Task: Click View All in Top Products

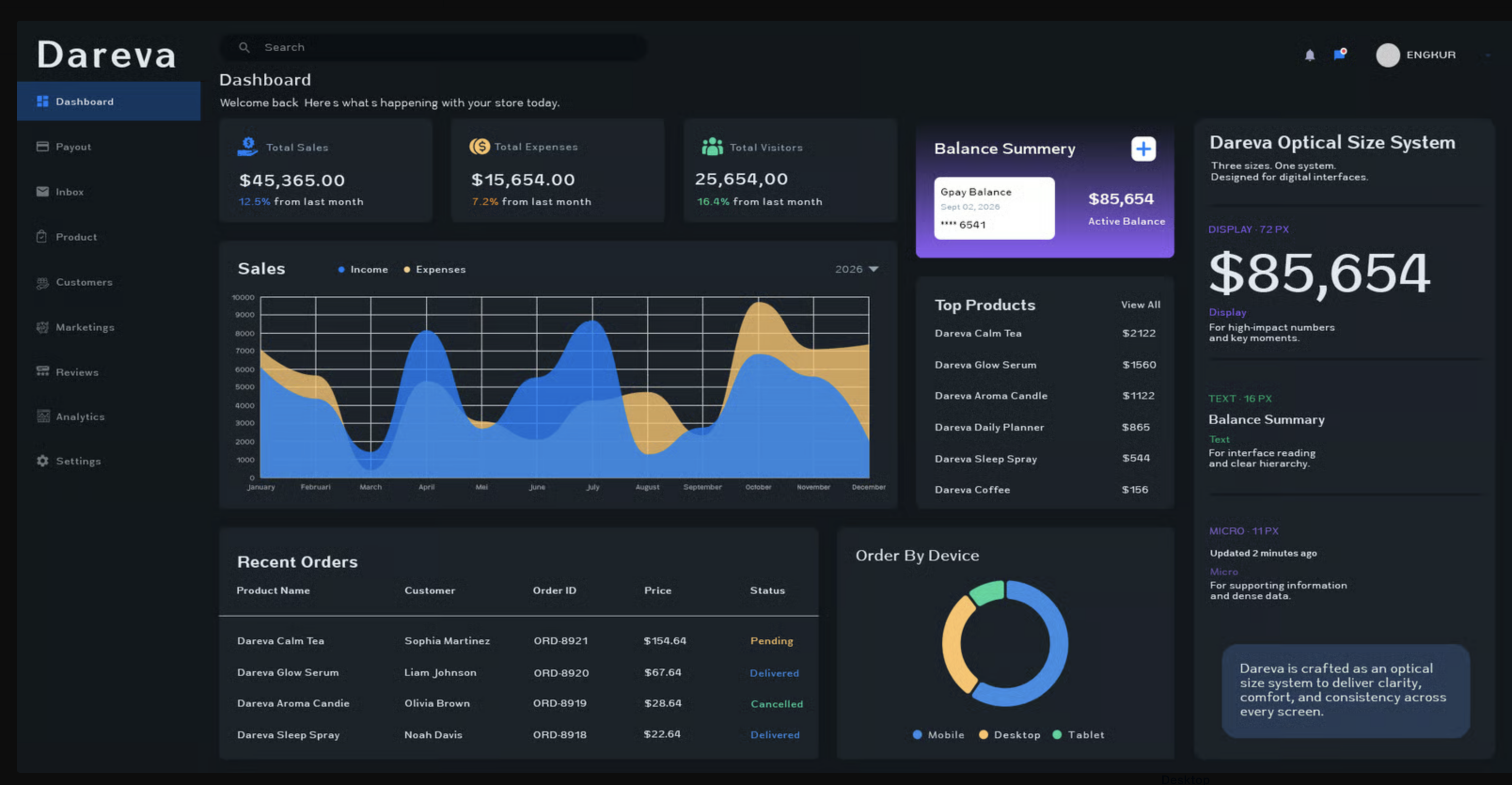Action: [x=1141, y=305]
